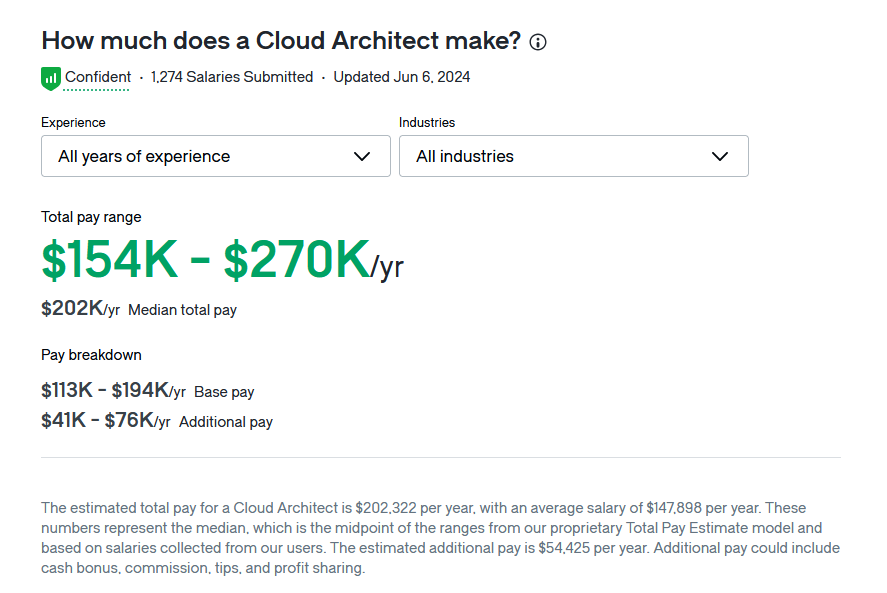Click the "How much does a Cloud Architect make?" heading
Screen dimensions: 887x593
pos(281,41)
